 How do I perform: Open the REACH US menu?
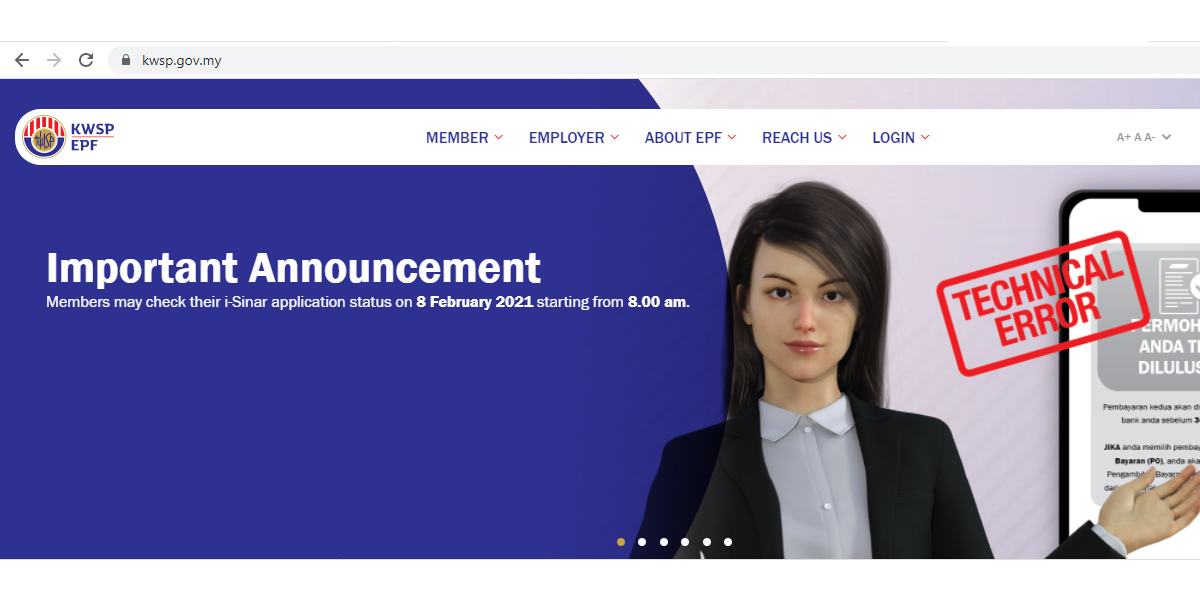(x=804, y=138)
